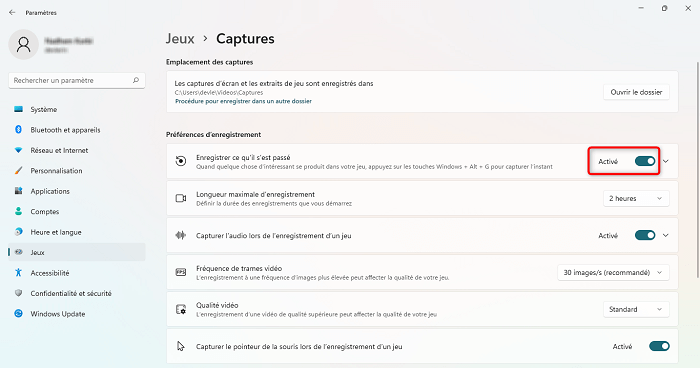
Task: Click Rechercher un paramètre search field
Action: tap(77, 80)
